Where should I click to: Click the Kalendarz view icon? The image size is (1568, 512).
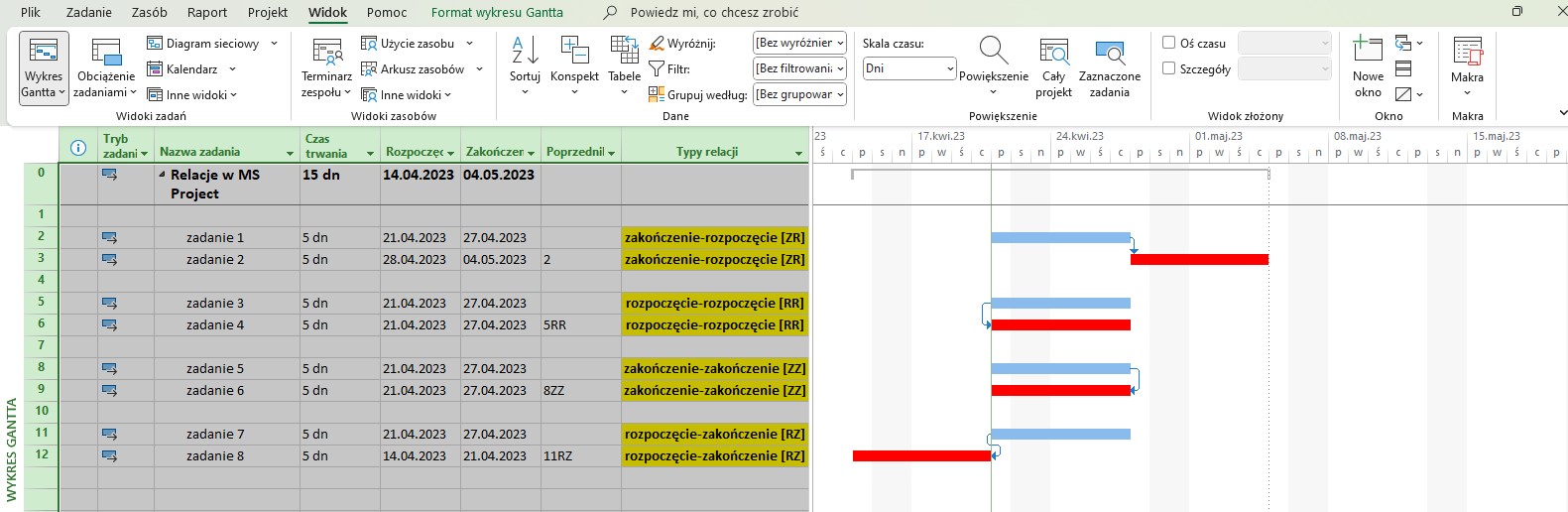[x=156, y=69]
